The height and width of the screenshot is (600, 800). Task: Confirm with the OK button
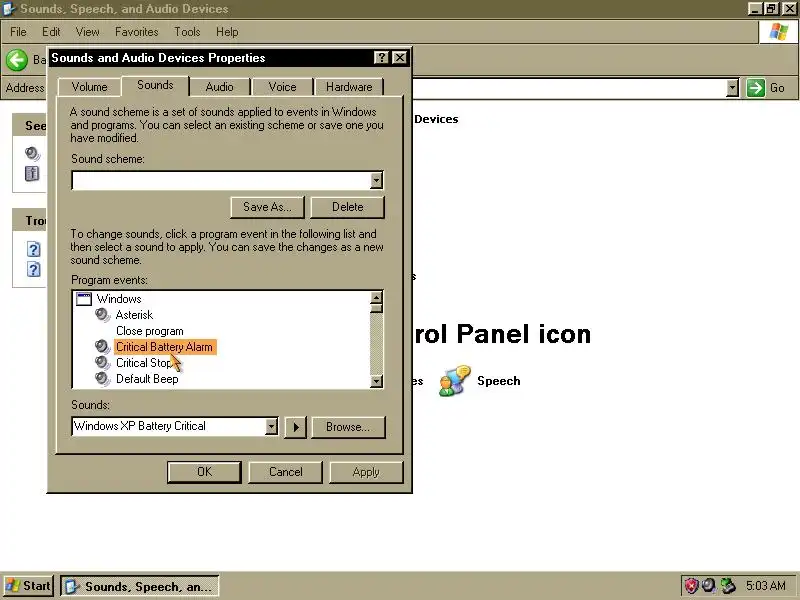[x=204, y=472]
